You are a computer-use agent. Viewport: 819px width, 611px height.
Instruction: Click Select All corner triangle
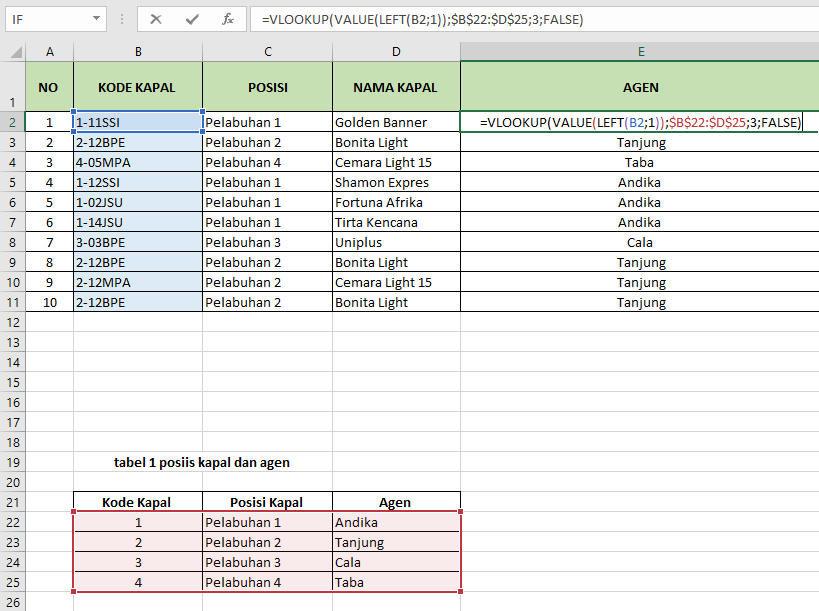pyautogui.click(x=16, y=52)
